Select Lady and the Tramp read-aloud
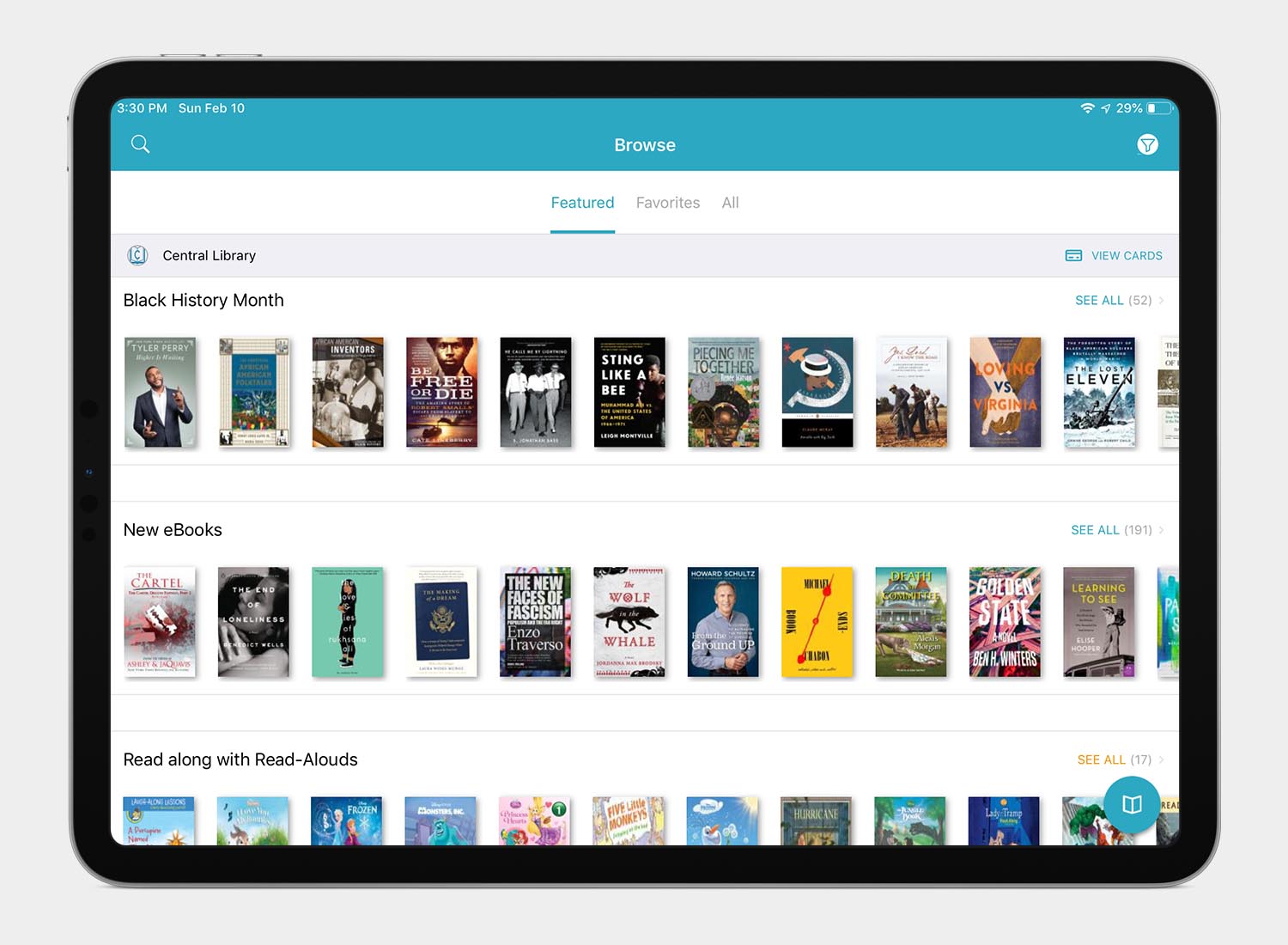 click(1005, 820)
